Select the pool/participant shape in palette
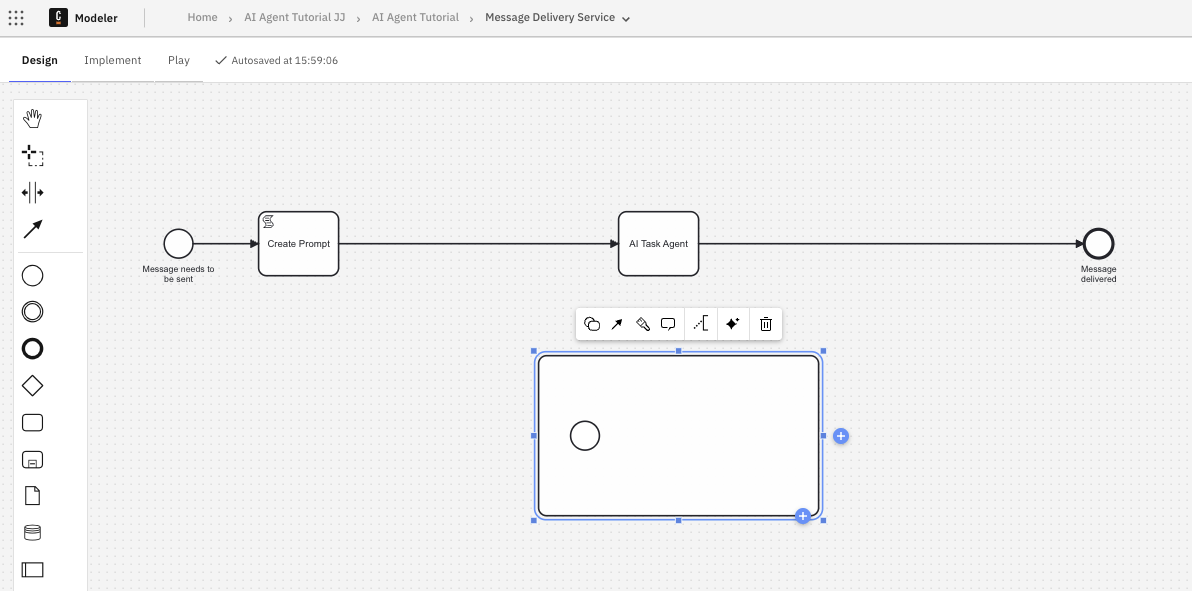The image size is (1192, 591). click(x=33, y=570)
